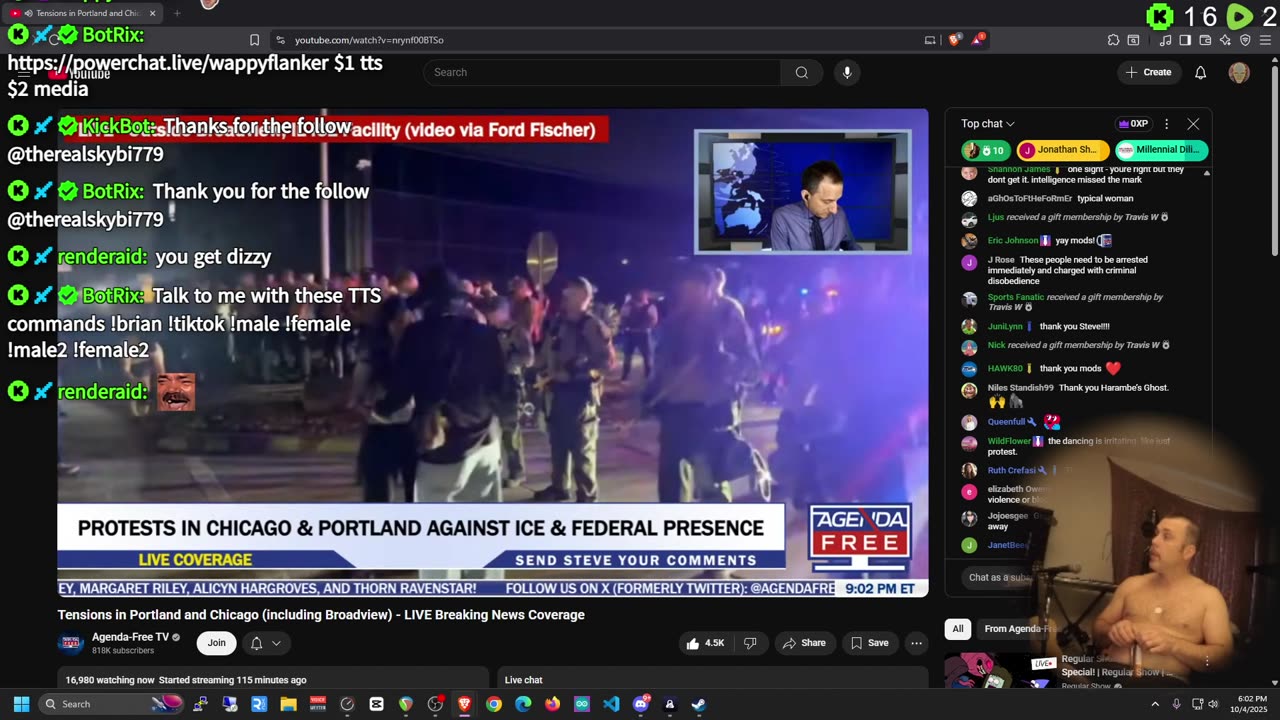Image resolution: width=1280 pixels, height=720 pixels.
Task: Open the Brave Wallet icon
Action: [x=1205, y=40]
